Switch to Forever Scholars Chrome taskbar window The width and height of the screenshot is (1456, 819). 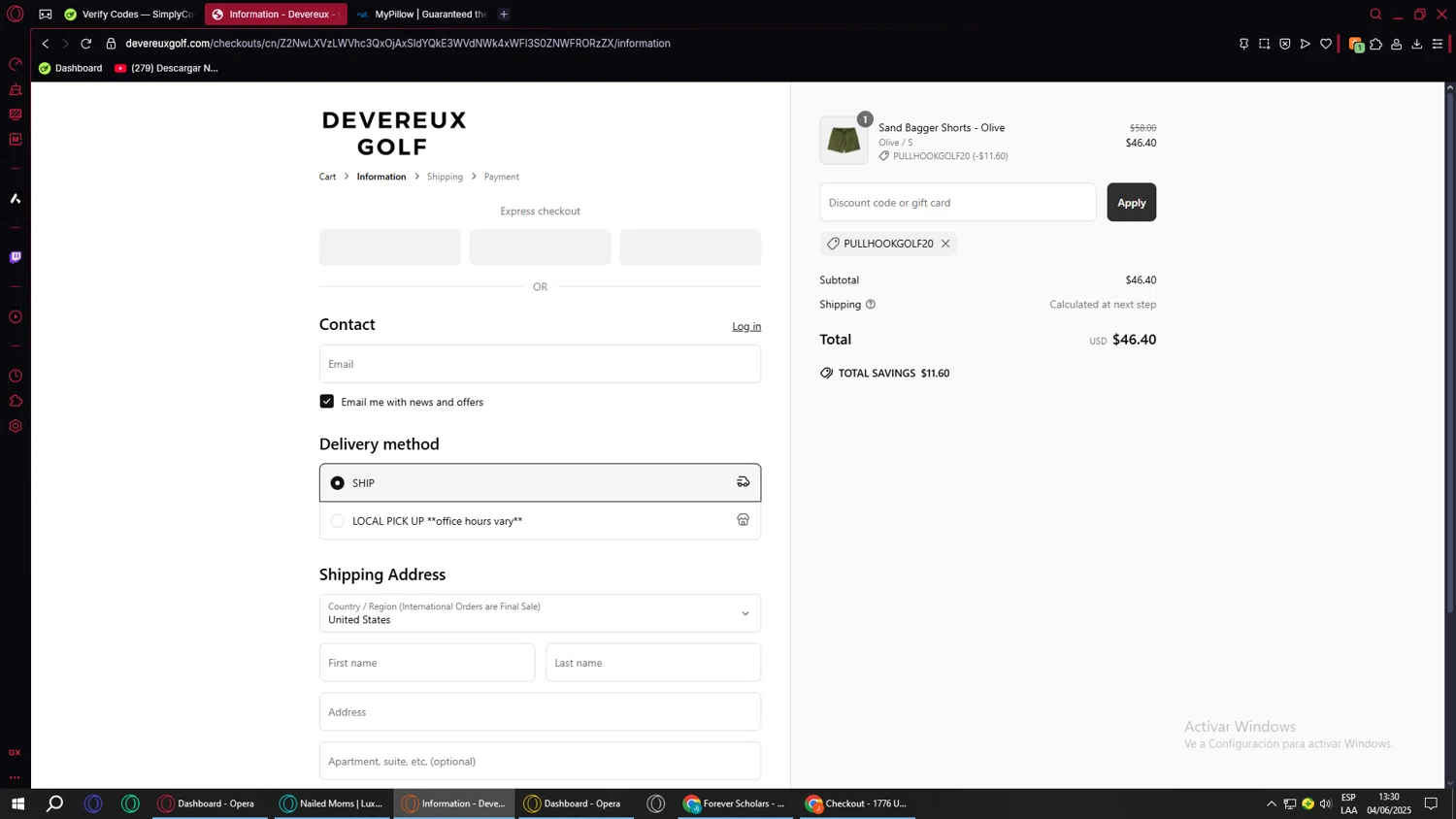(735, 803)
